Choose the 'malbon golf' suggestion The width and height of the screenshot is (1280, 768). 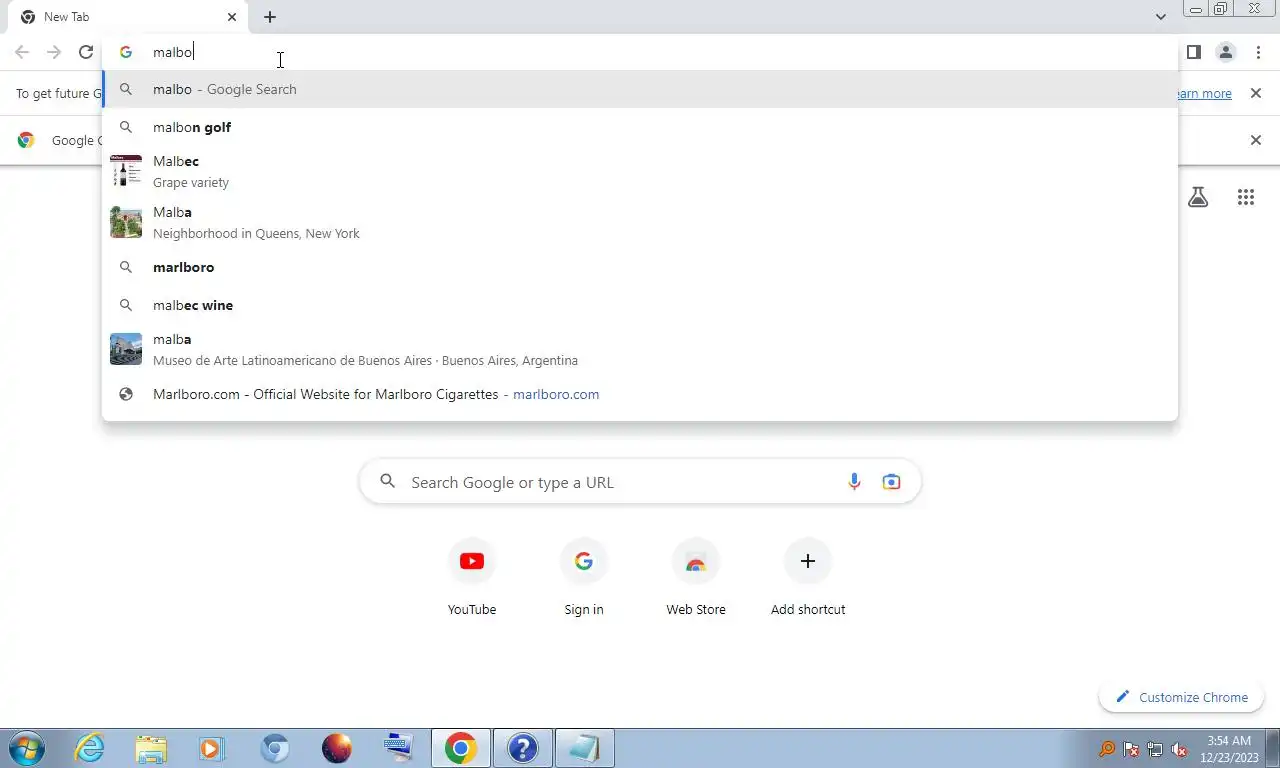(x=640, y=127)
